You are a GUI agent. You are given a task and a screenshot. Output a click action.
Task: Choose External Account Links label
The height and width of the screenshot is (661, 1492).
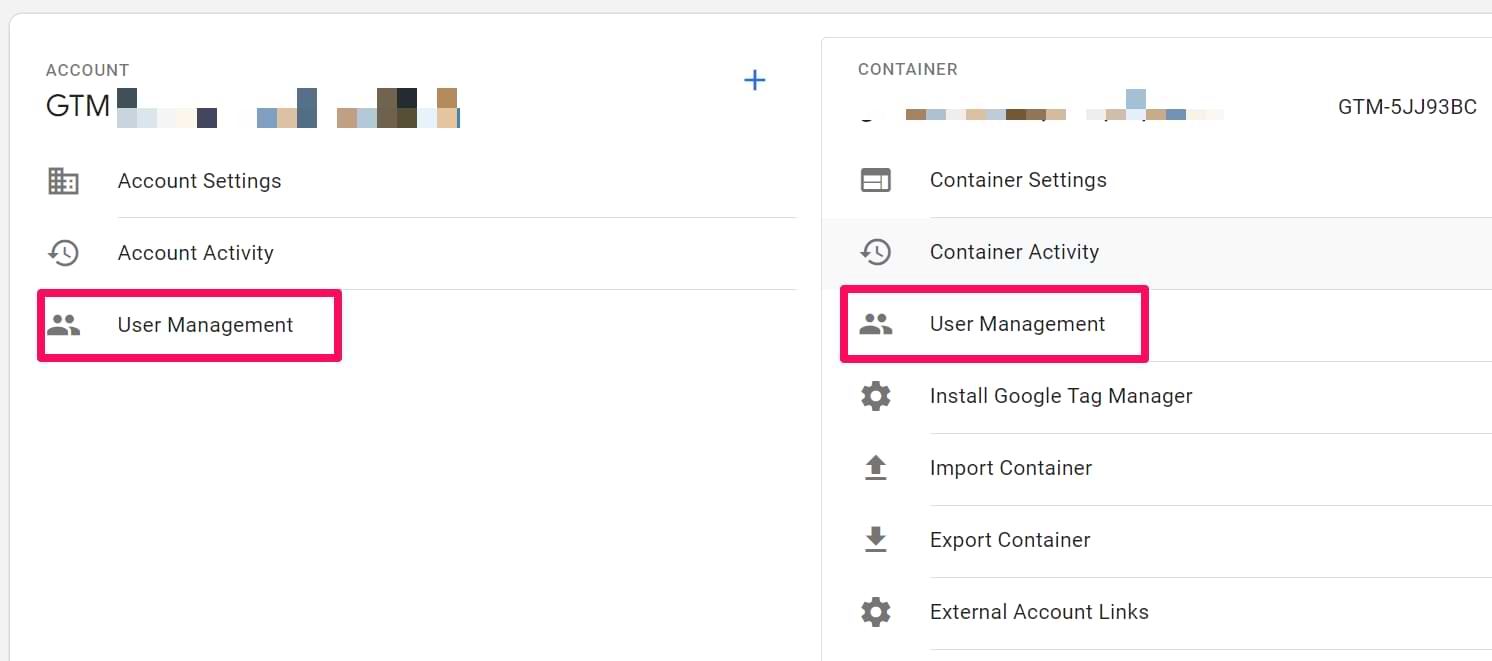click(x=1039, y=612)
